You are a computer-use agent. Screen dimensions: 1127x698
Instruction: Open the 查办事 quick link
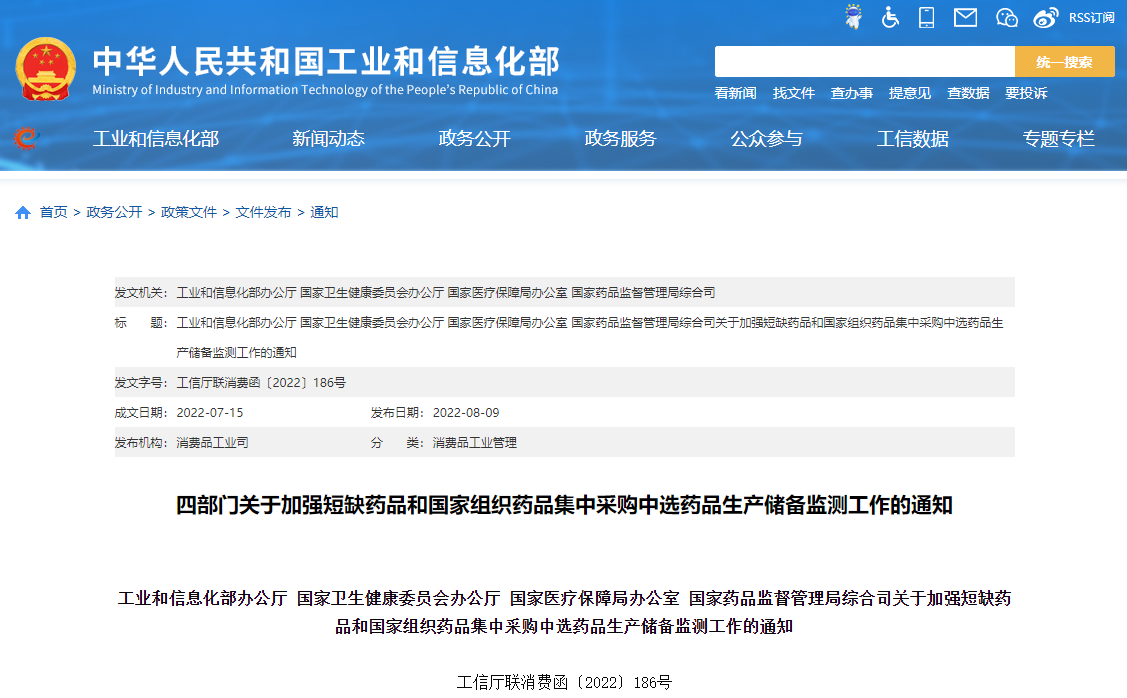(852, 93)
